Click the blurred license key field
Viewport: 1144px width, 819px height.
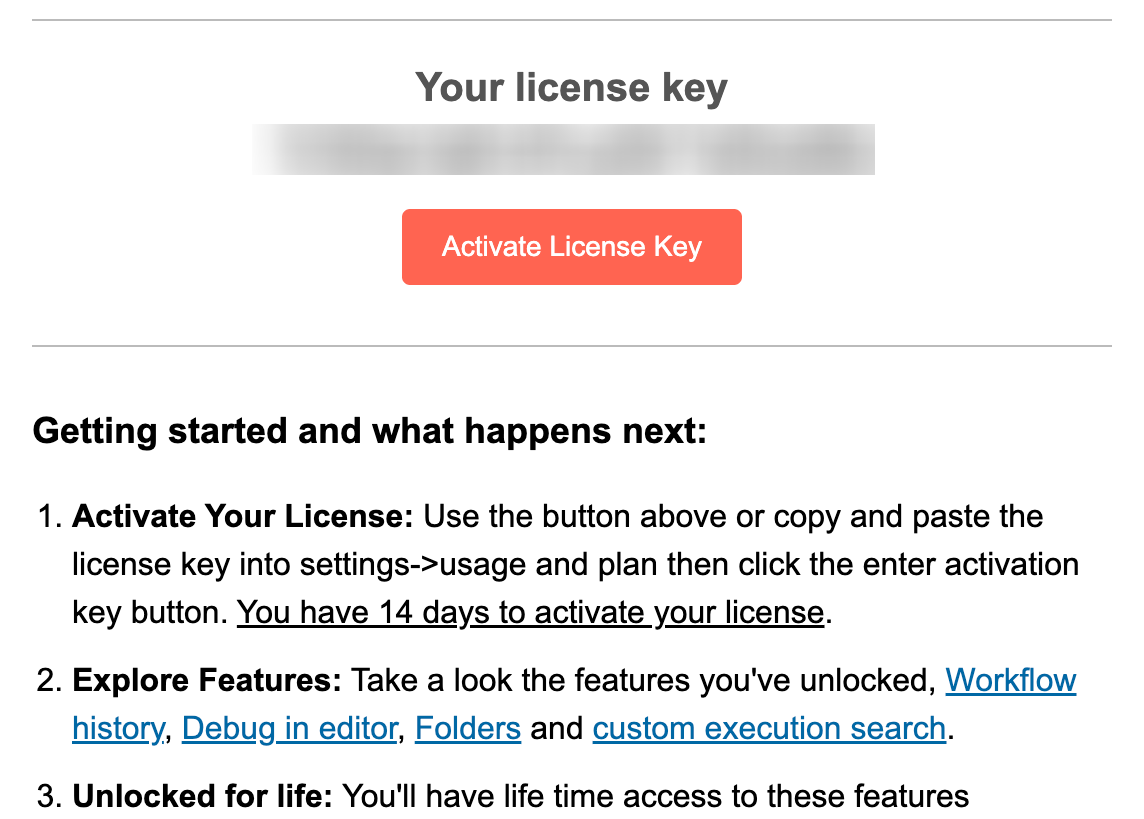[x=563, y=150]
